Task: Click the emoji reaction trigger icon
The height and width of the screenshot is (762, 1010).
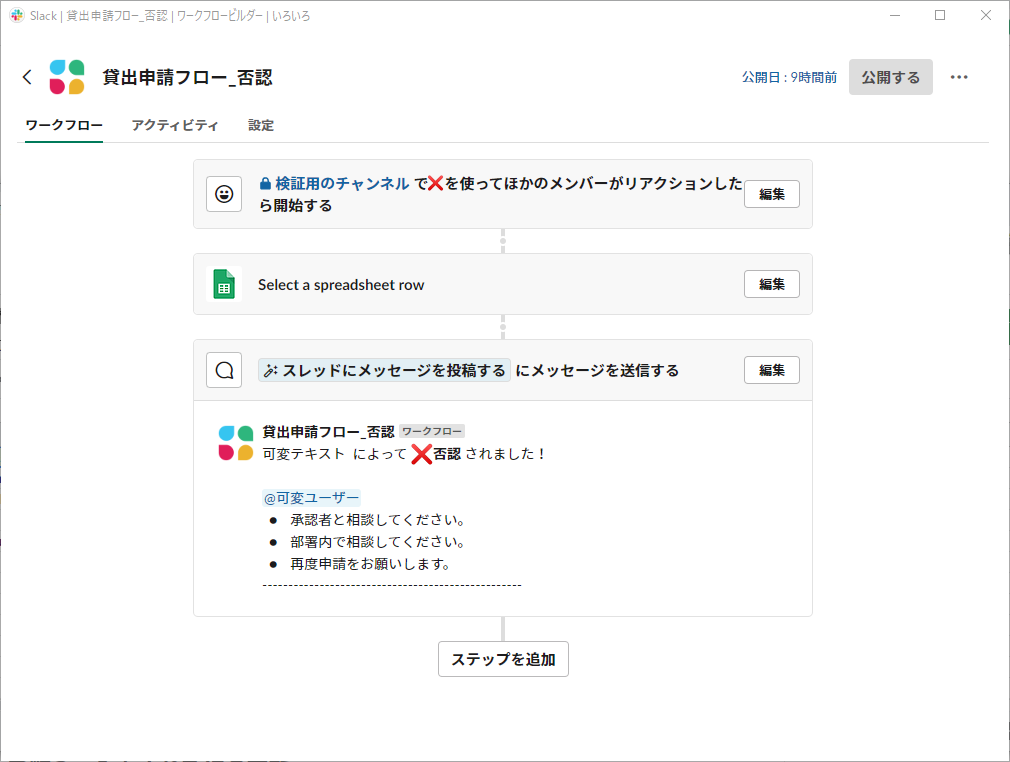Action: 224,194
